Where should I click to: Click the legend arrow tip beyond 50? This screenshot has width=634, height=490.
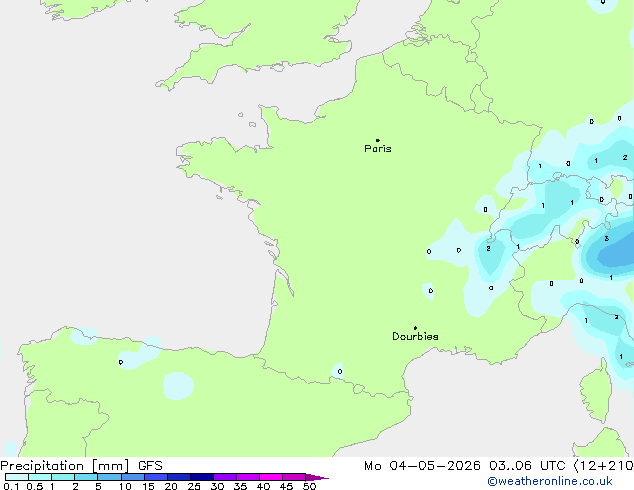pos(317,477)
